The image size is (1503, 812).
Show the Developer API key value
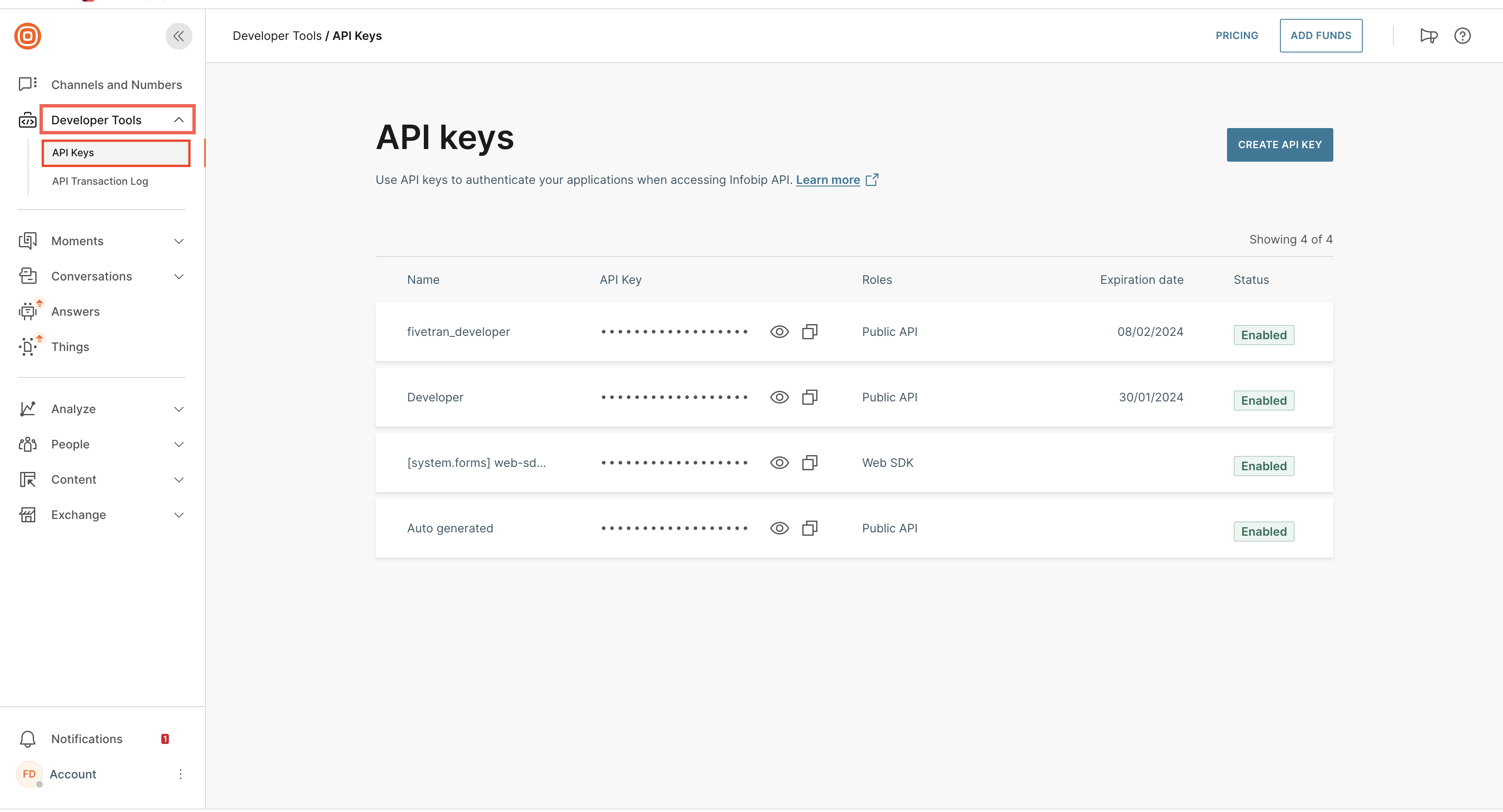[x=779, y=397]
